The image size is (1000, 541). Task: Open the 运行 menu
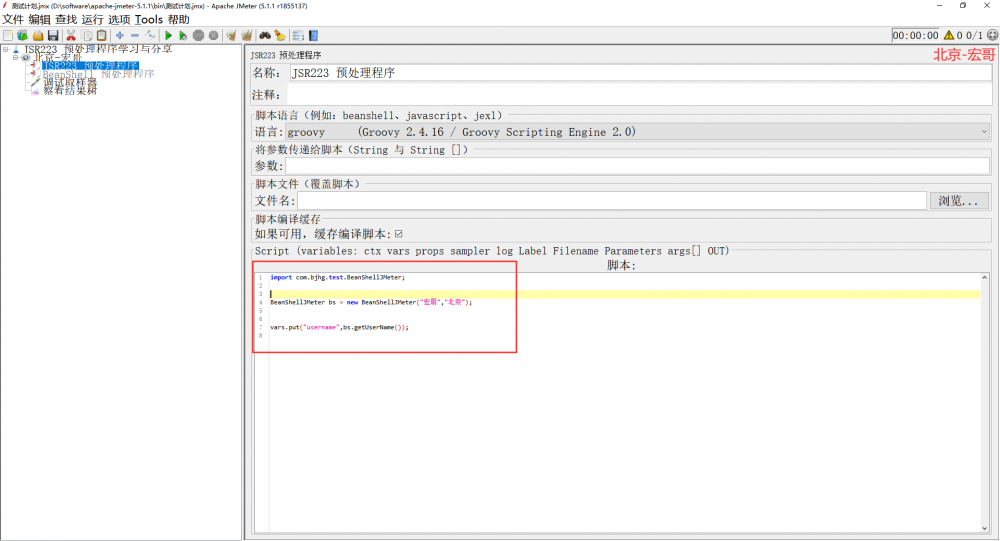click(92, 20)
